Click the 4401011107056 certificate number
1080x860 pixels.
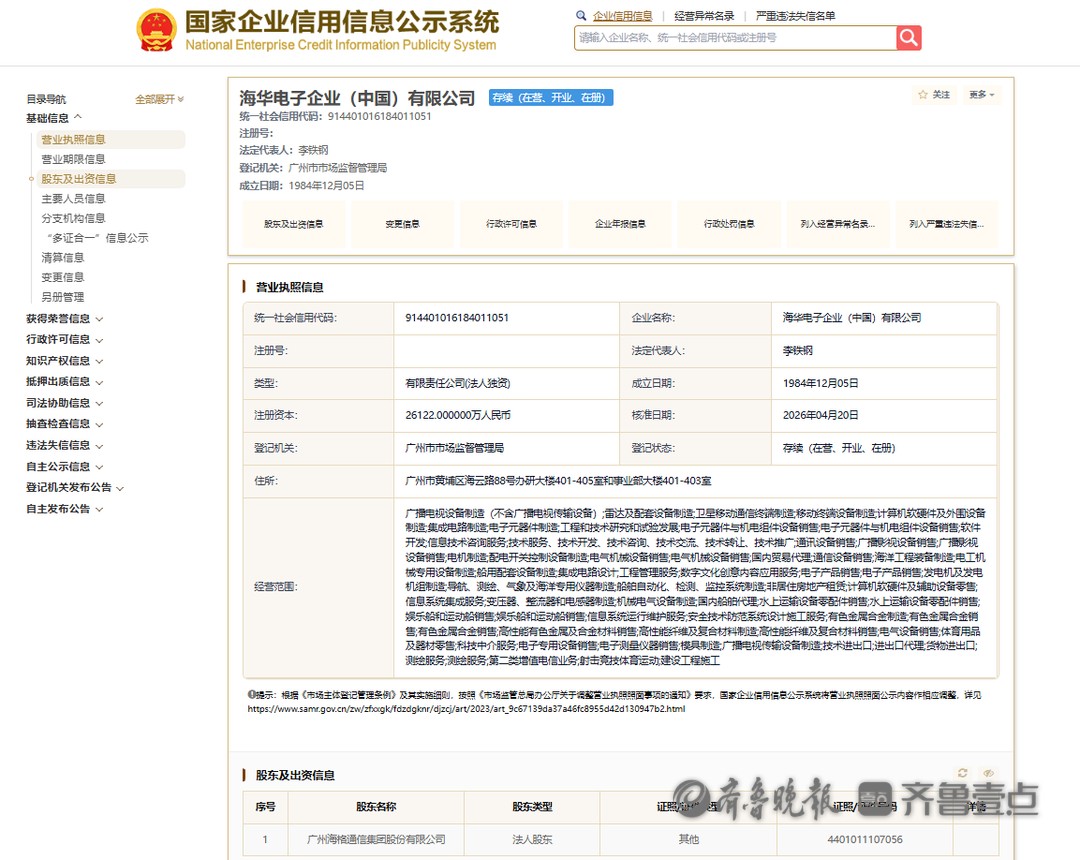click(865, 839)
